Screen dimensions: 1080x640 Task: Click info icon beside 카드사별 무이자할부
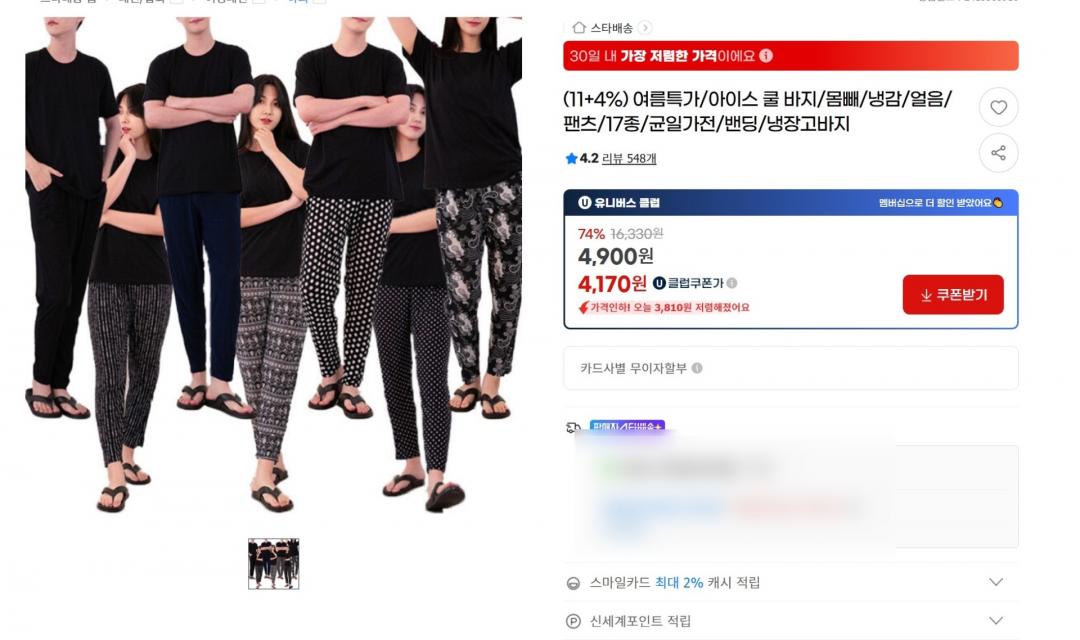(697, 368)
